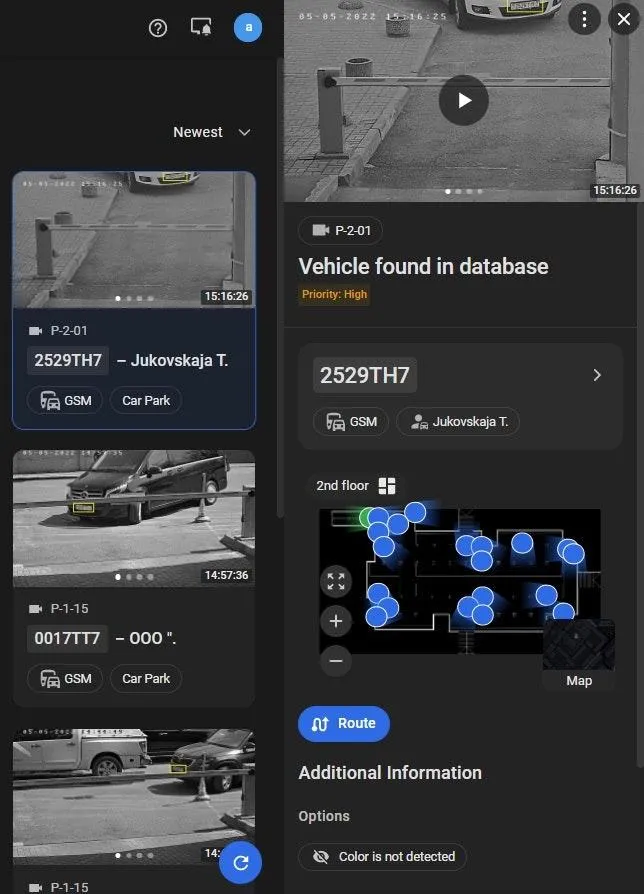644x894 pixels.
Task: Click P-1-15 camera label on 0017TT7 card
Action: [x=59, y=609]
